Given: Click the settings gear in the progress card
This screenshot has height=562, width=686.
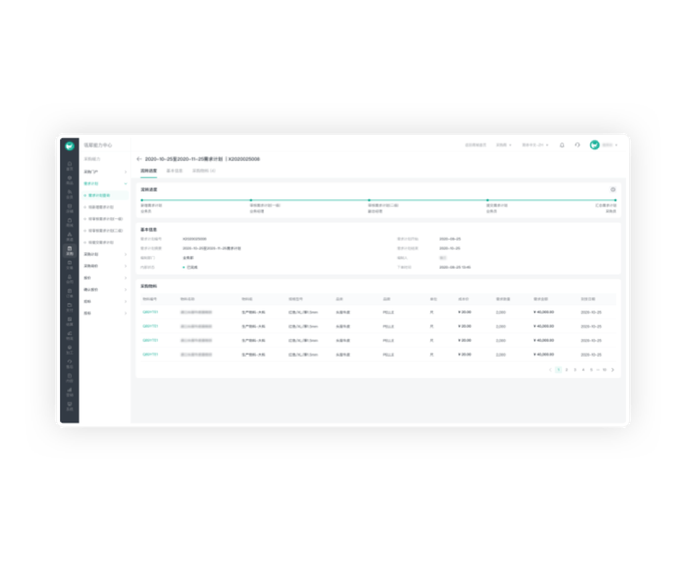Looking at the screenshot, I should coord(613,189).
